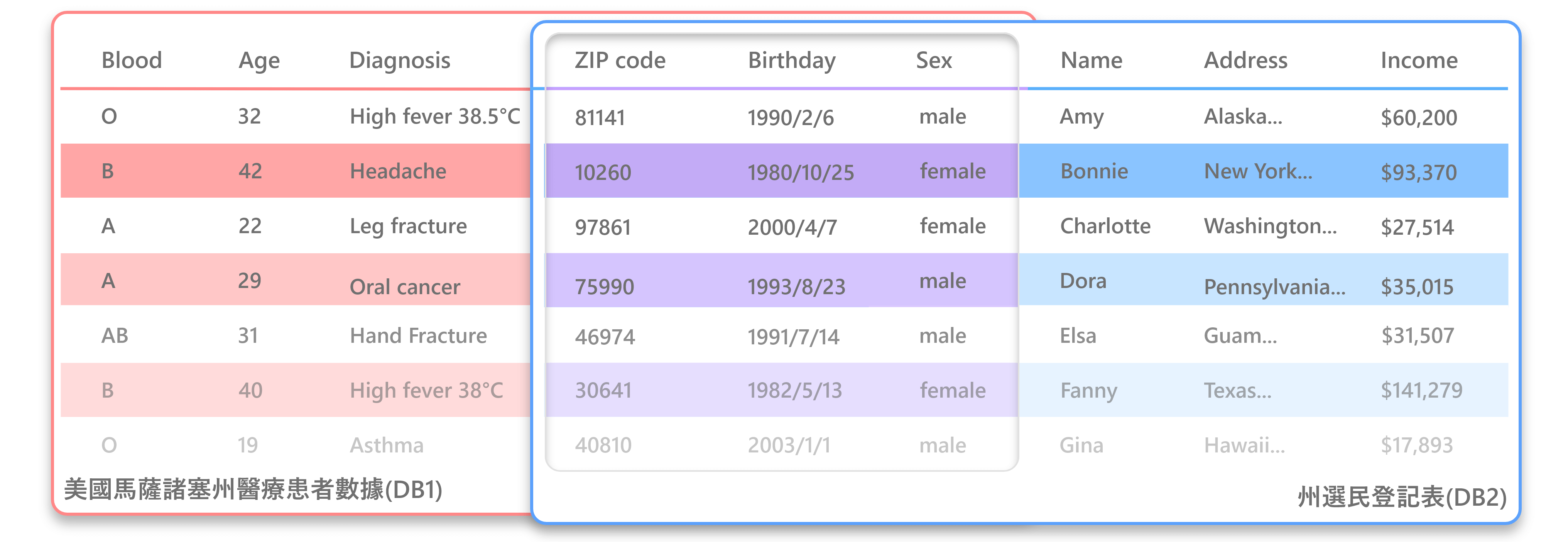This screenshot has width=1568, height=542.
Task: Click the DB2 voter registration caption
Action: (1401, 497)
